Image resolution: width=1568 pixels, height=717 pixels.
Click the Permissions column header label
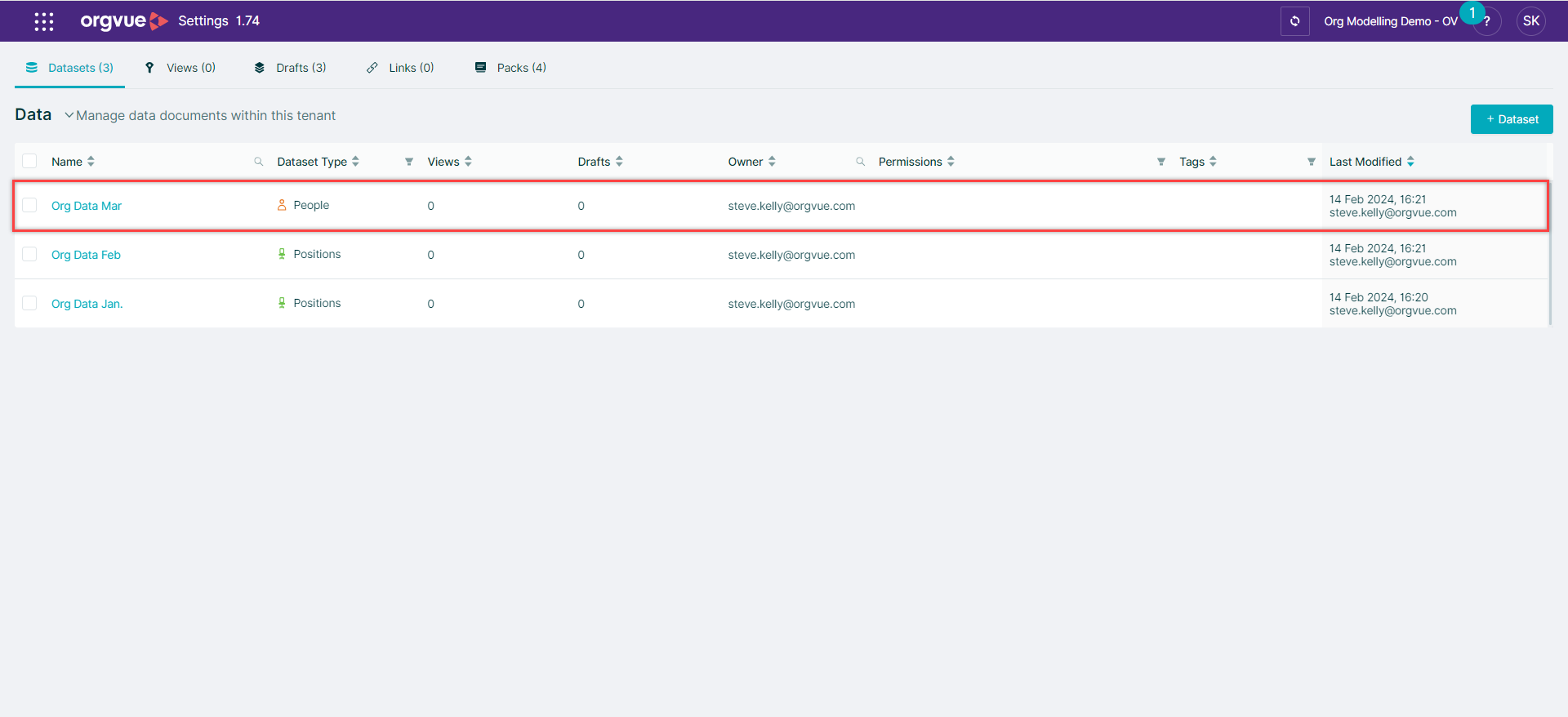[x=911, y=162]
